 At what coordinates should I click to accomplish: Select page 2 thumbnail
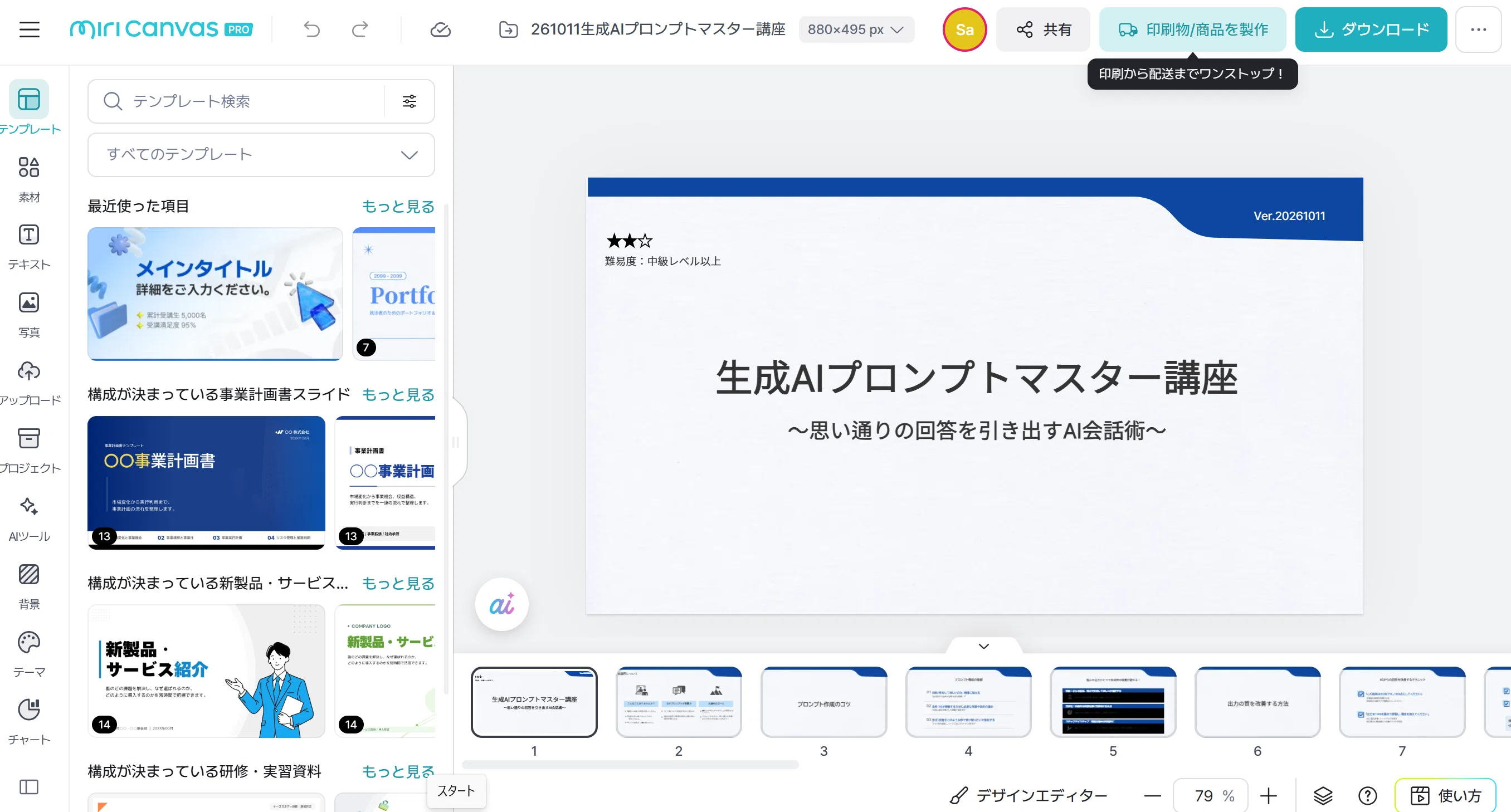coord(679,702)
